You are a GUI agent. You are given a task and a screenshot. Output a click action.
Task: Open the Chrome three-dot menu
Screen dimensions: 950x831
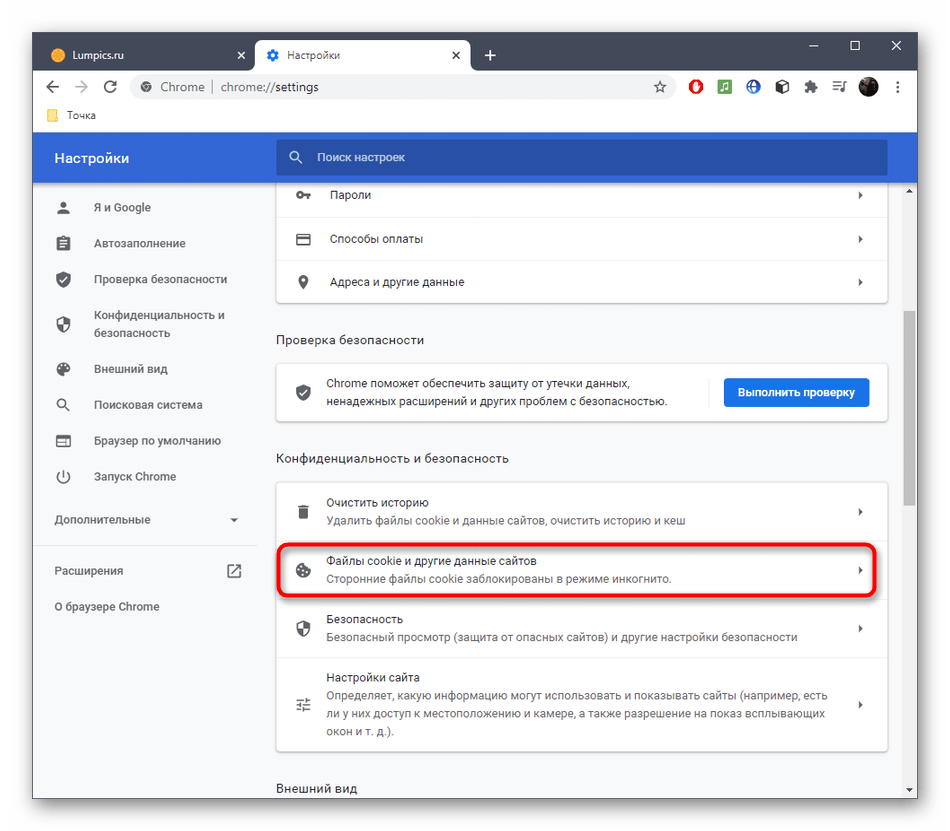(x=897, y=87)
